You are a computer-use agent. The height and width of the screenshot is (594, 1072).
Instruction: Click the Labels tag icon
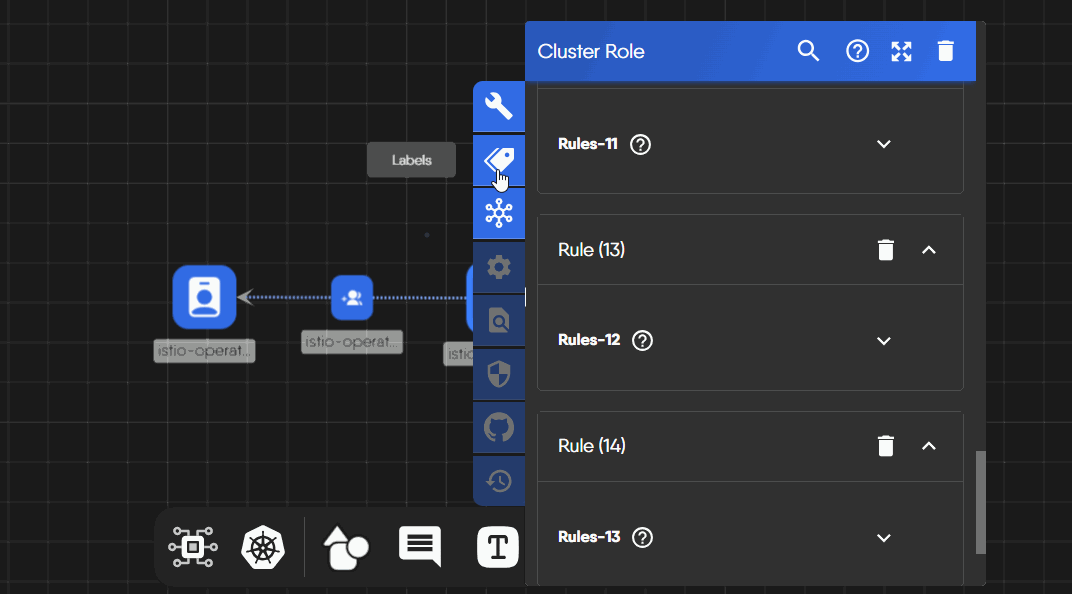click(x=498, y=160)
